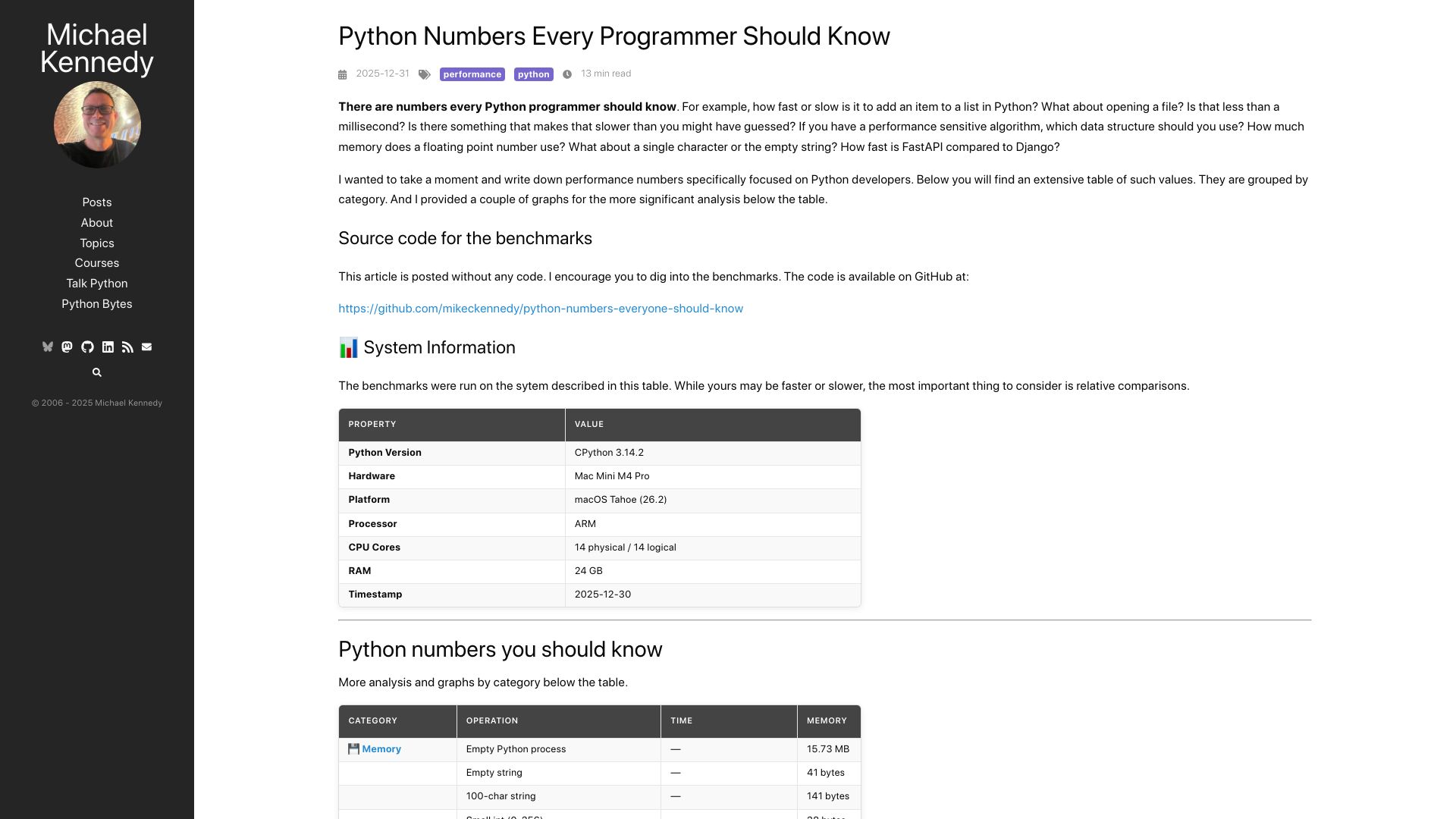
Task: Go to the About page
Action: click(x=97, y=222)
